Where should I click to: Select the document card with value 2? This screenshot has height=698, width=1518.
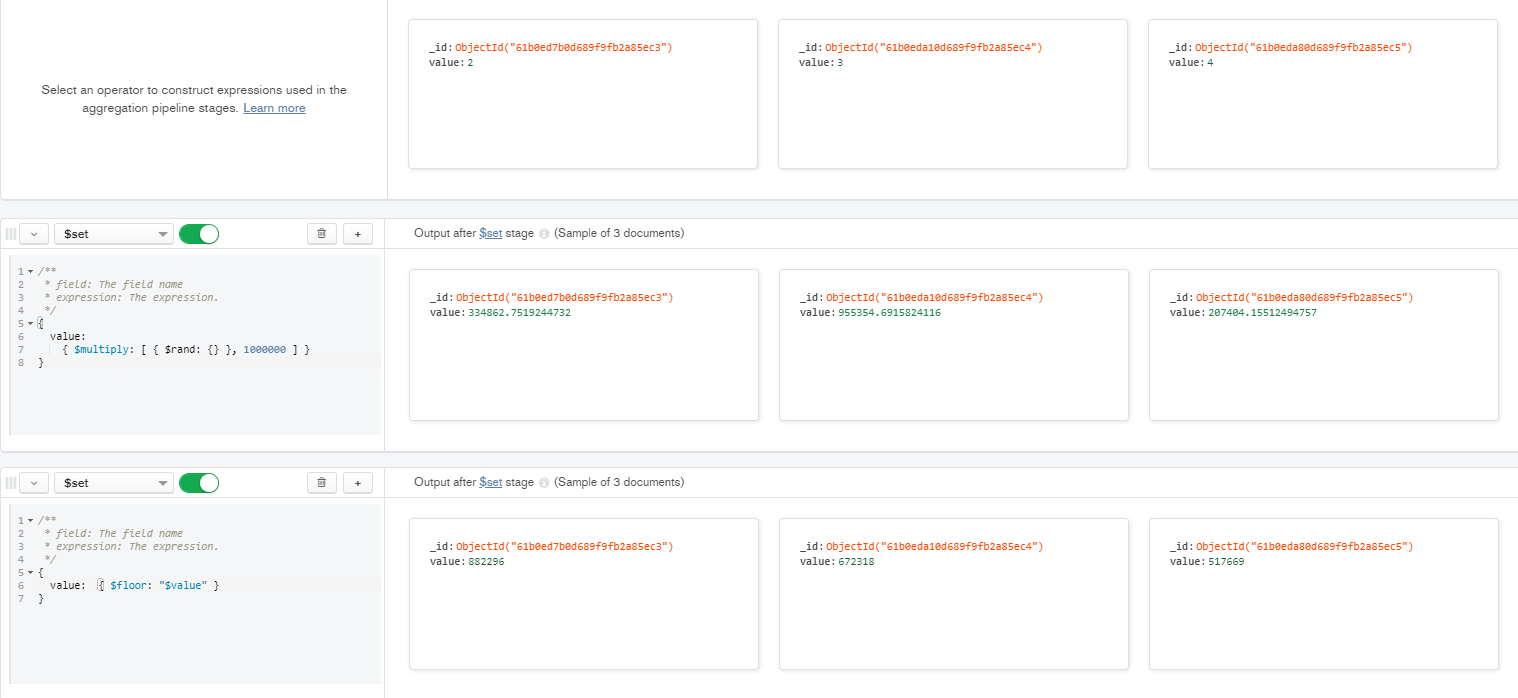pyautogui.click(x=583, y=94)
